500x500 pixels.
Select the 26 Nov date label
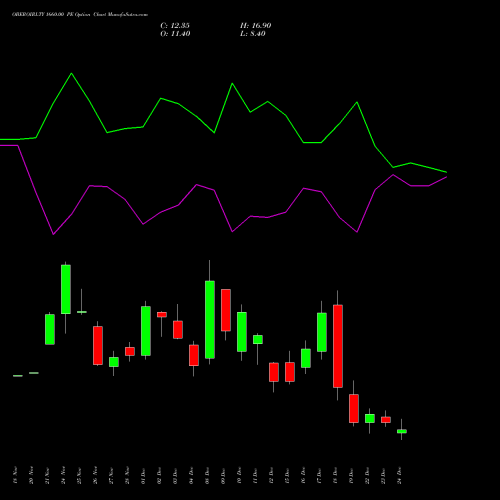95,475
